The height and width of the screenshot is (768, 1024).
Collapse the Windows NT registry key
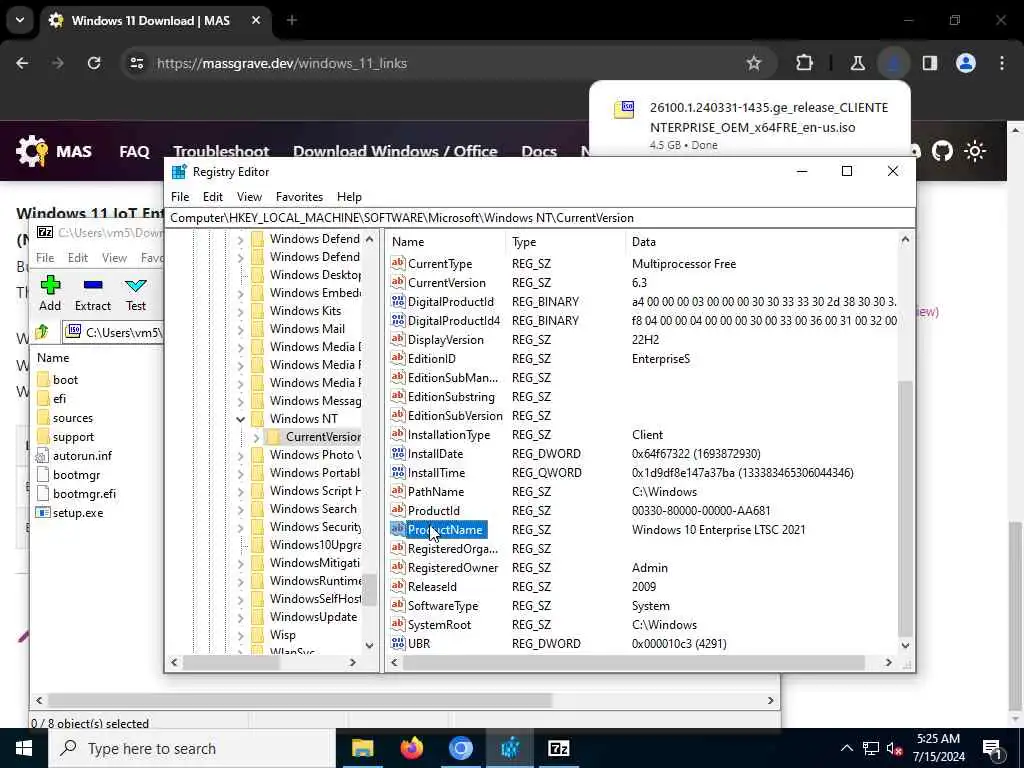point(240,419)
